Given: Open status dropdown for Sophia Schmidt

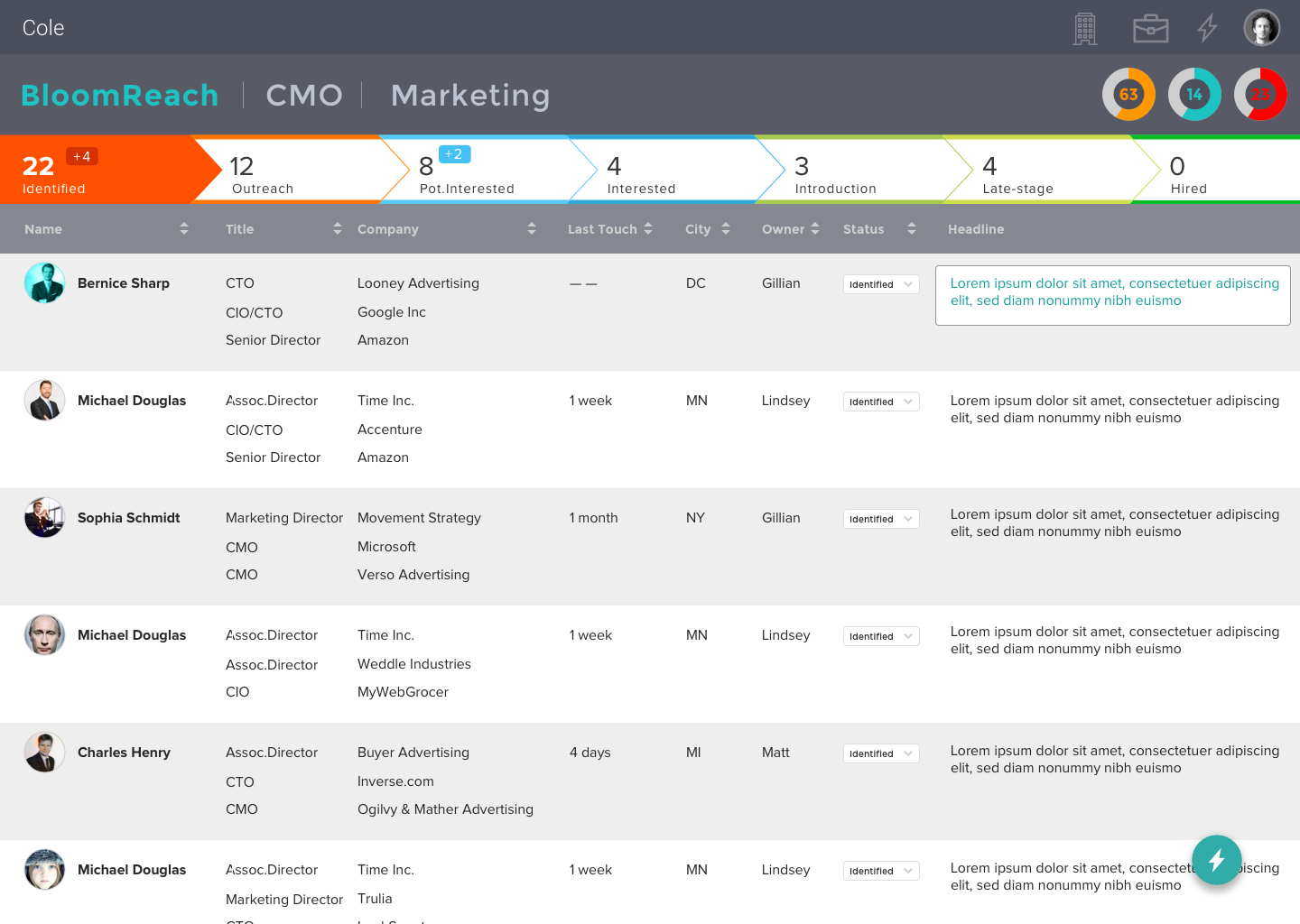Looking at the screenshot, I should [x=881, y=519].
